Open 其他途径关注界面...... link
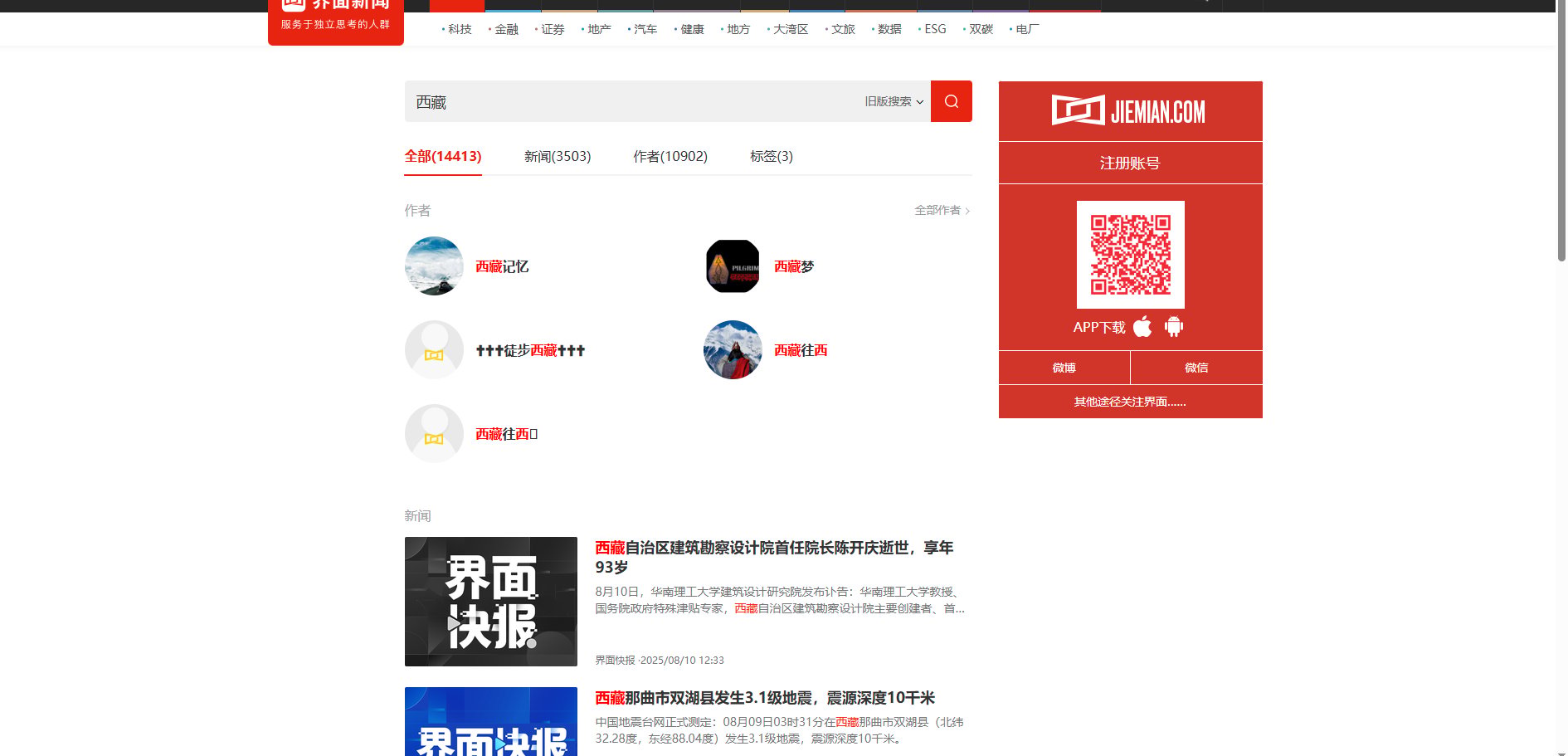Image resolution: width=1568 pixels, height=756 pixels. point(1130,402)
